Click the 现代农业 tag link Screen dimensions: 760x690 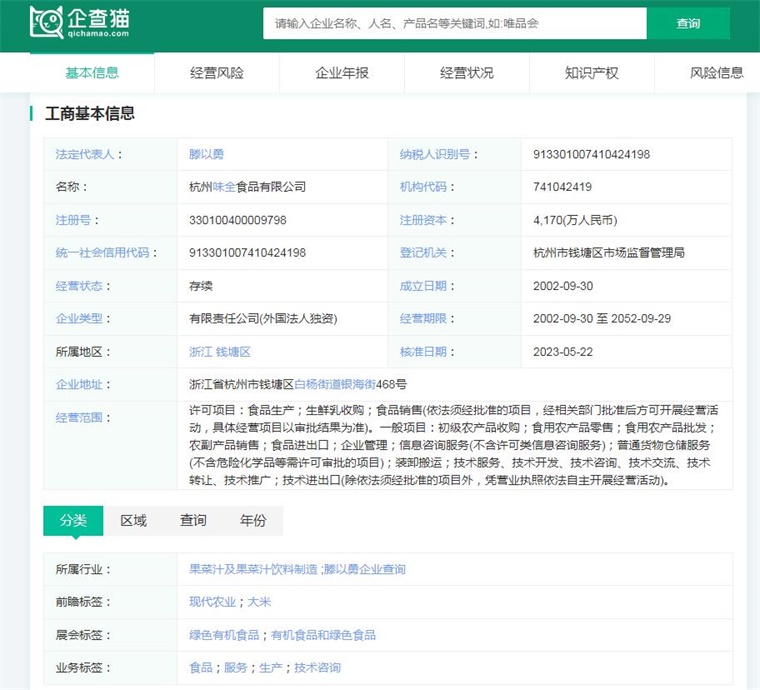(212, 602)
